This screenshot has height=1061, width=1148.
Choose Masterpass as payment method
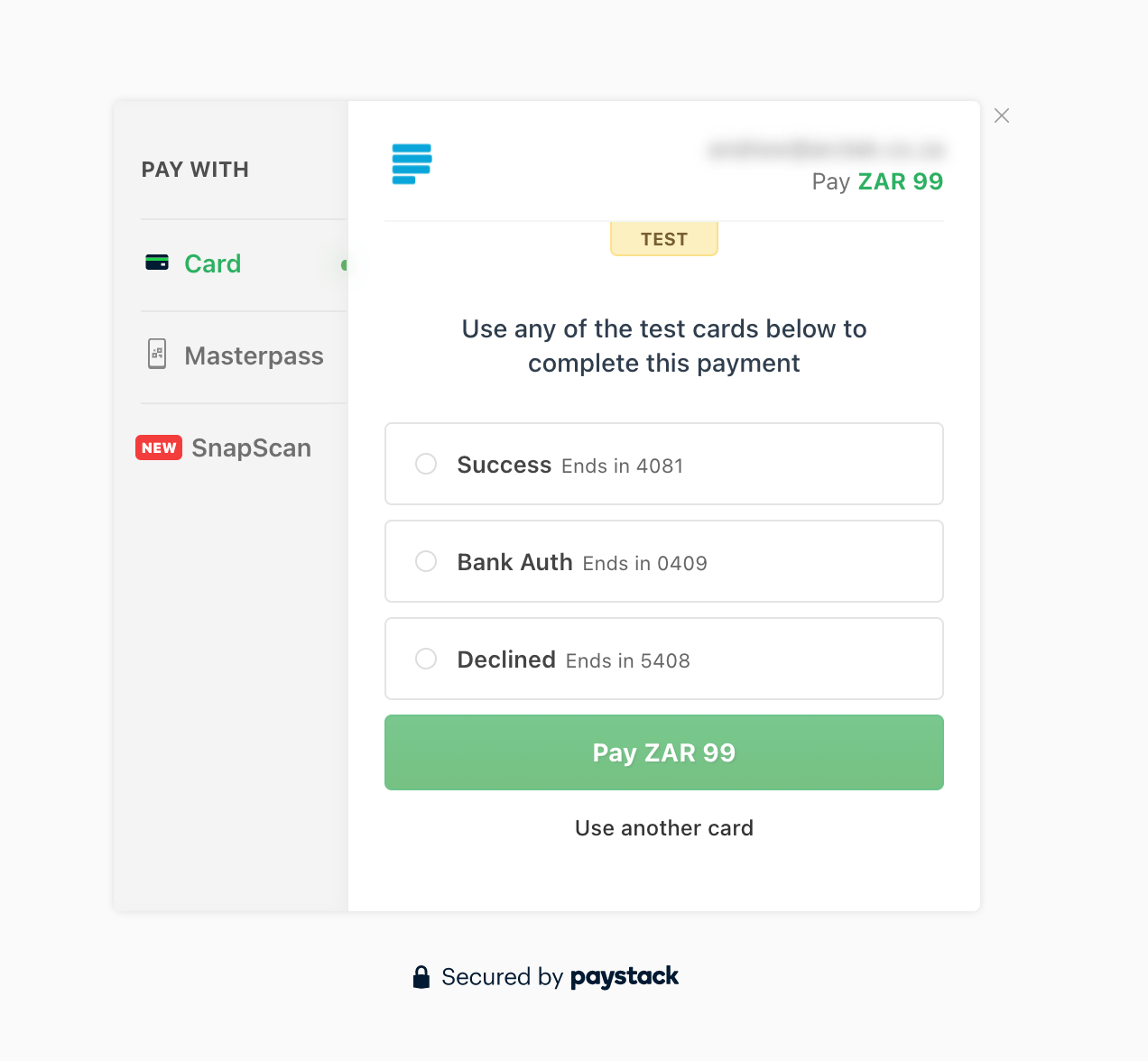coord(254,355)
